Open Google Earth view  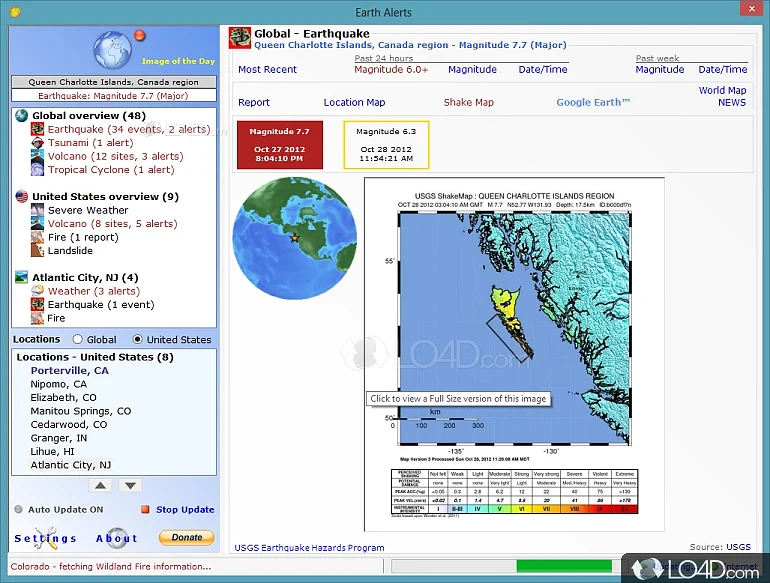(x=593, y=102)
